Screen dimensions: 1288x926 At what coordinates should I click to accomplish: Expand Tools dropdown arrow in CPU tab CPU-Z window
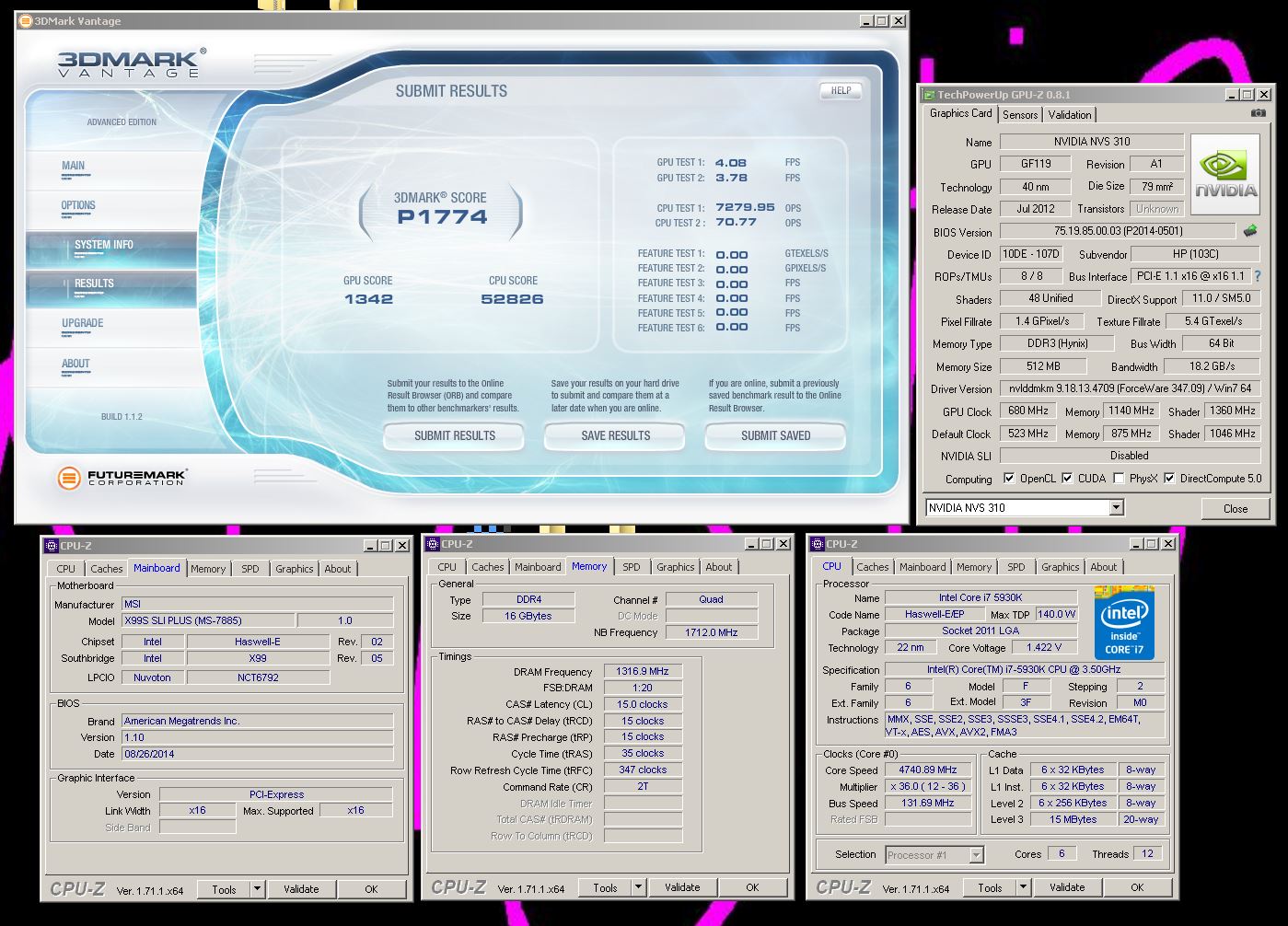tap(1023, 887)
